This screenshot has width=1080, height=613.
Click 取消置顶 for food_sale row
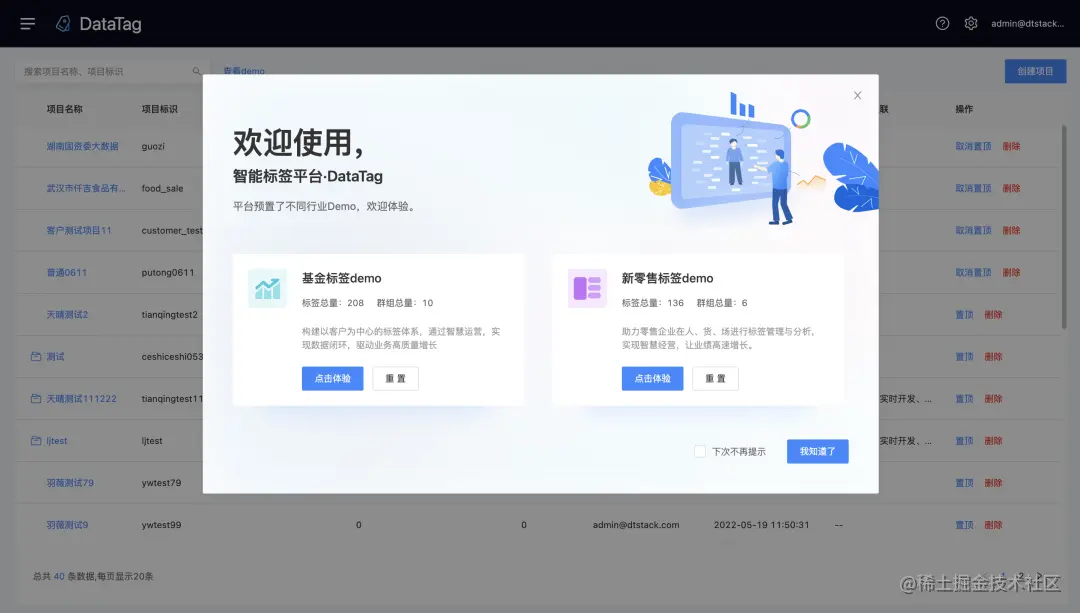[973, 188]
